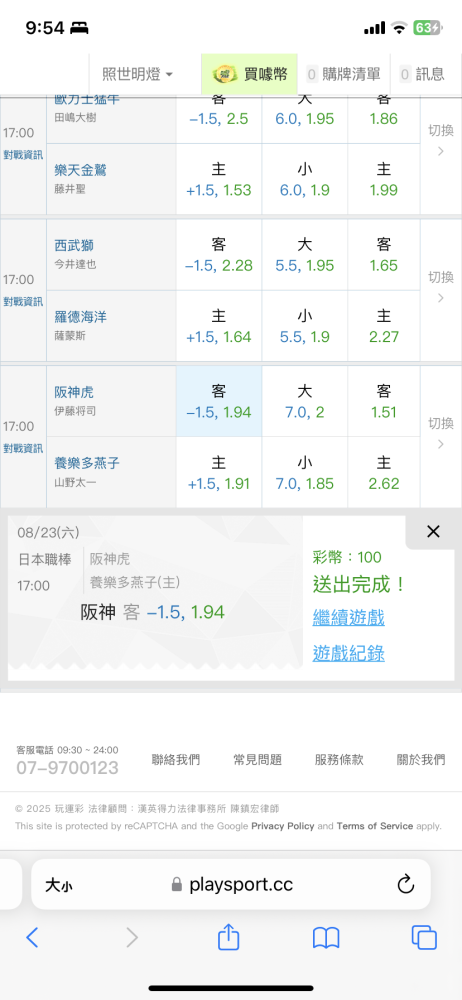Click 遊戲紀錄 link
The width and height of the screenshot is (462, 1000).
[x=348, y=653]
